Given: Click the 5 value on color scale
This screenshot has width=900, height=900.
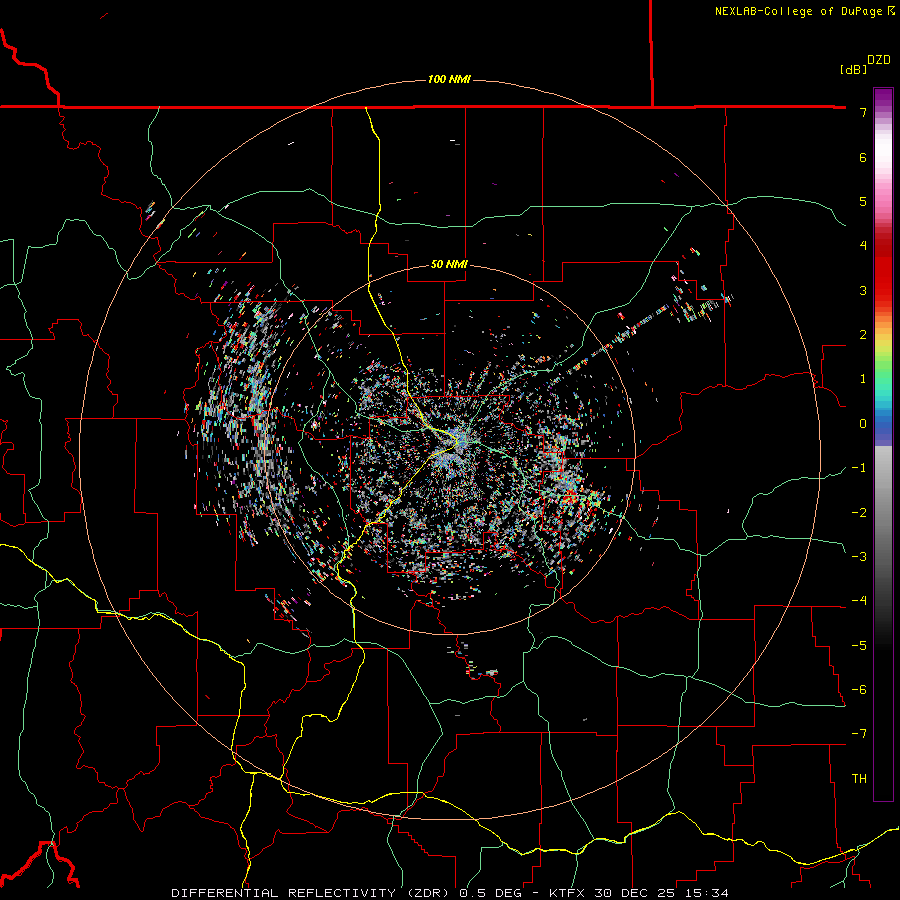Looking at the screenshot, I should [x=863, y=201].
